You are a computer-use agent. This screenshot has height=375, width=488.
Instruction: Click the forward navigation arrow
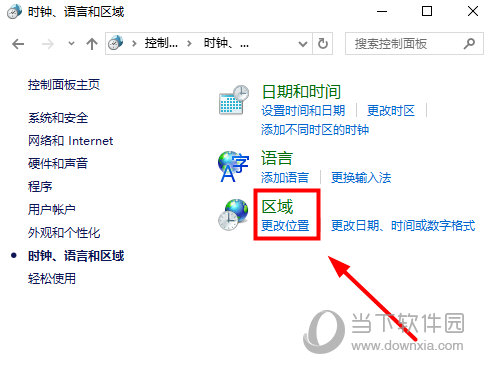pyautogui.click(x=48, y=44)
